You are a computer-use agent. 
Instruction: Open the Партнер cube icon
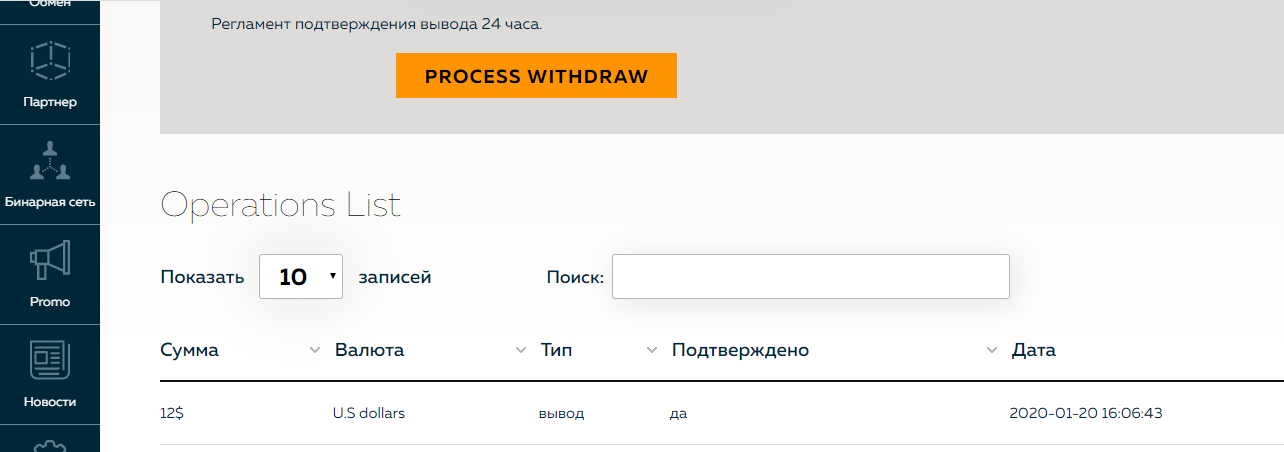tap(50, 63)
